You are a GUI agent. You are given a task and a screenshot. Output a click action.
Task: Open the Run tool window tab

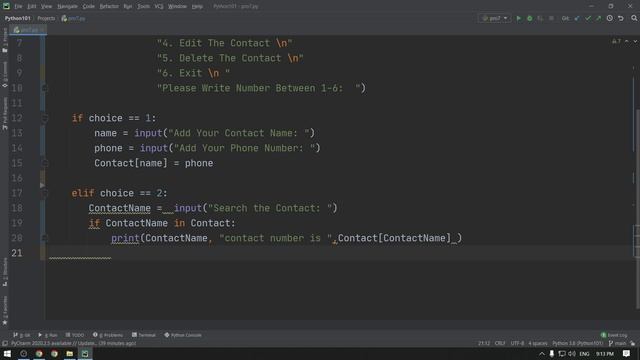coord(48,335)
